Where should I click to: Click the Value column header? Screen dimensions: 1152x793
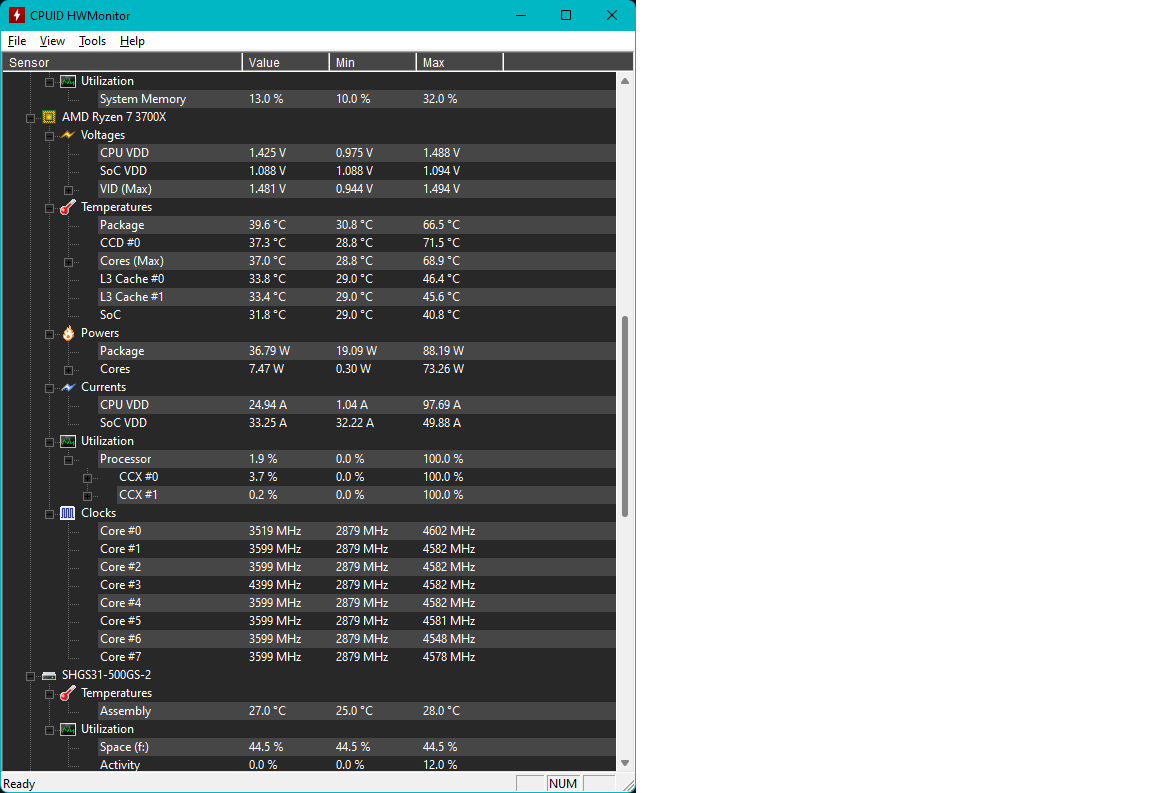point(285,62)
